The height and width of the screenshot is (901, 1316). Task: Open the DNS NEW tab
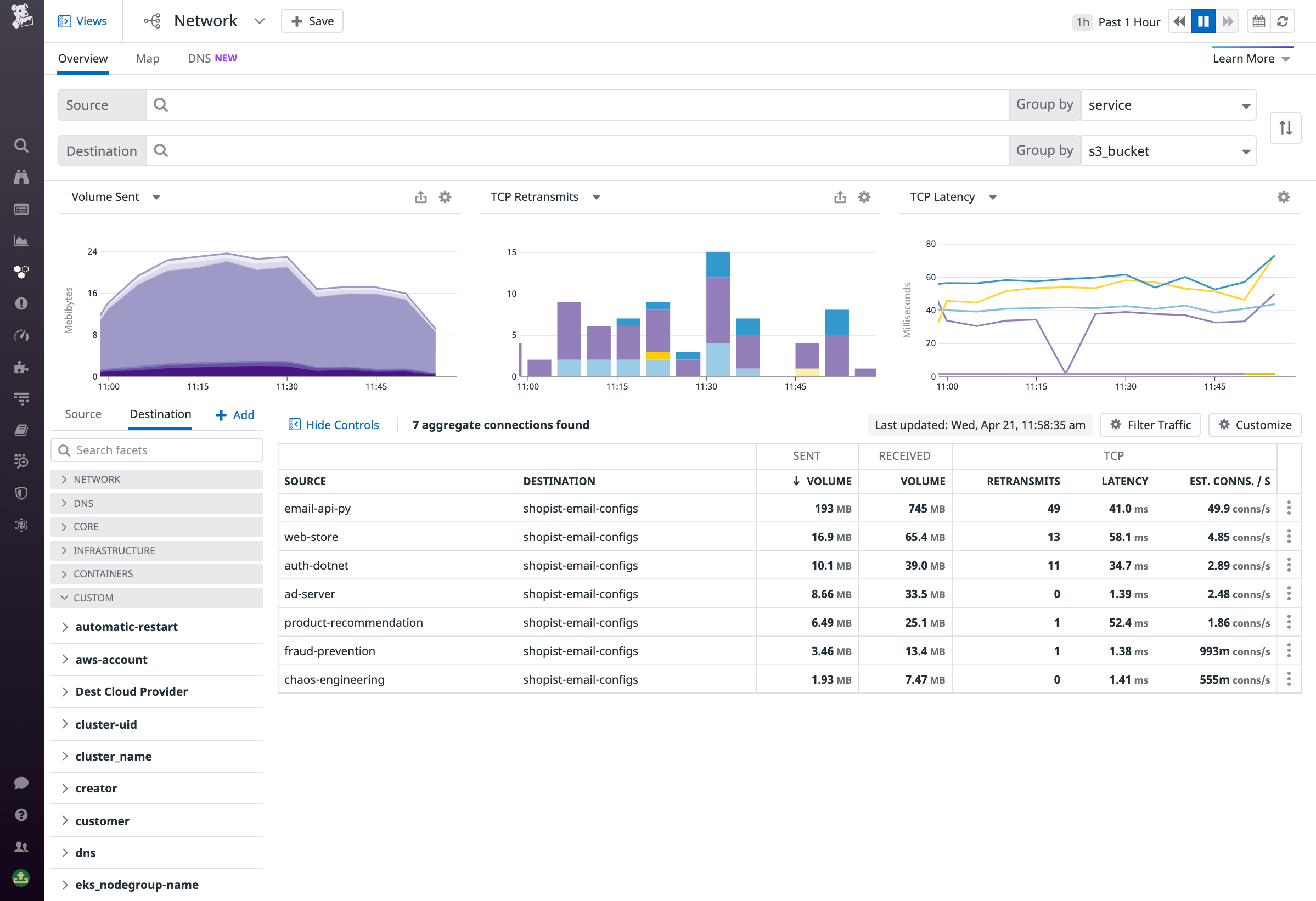(x=212, y=58)
